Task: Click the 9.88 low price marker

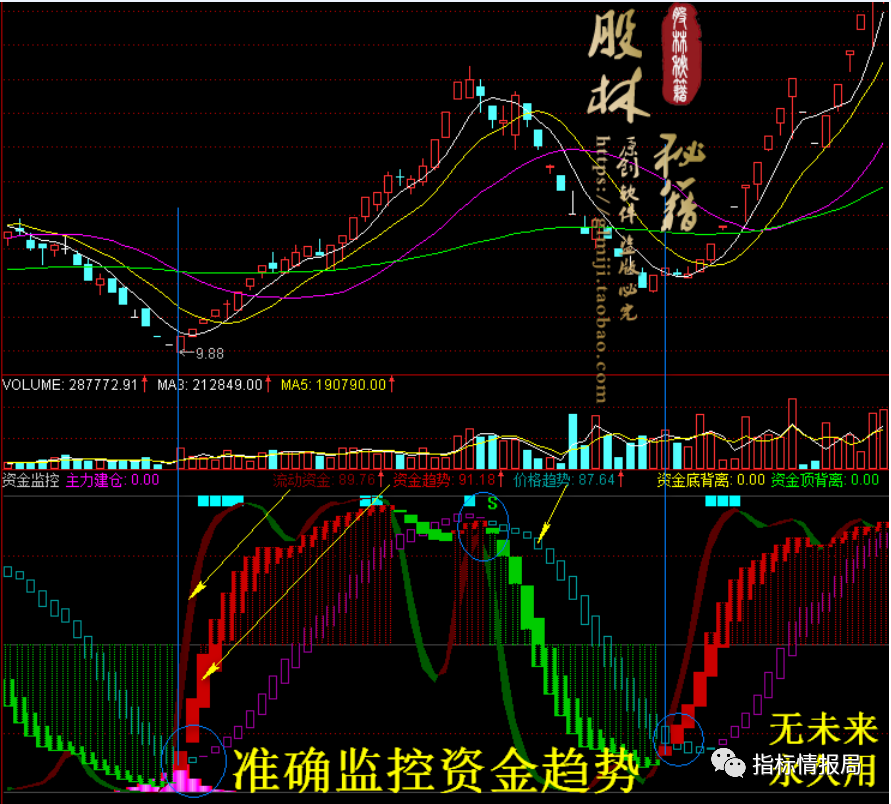Action: pos(210,353)
